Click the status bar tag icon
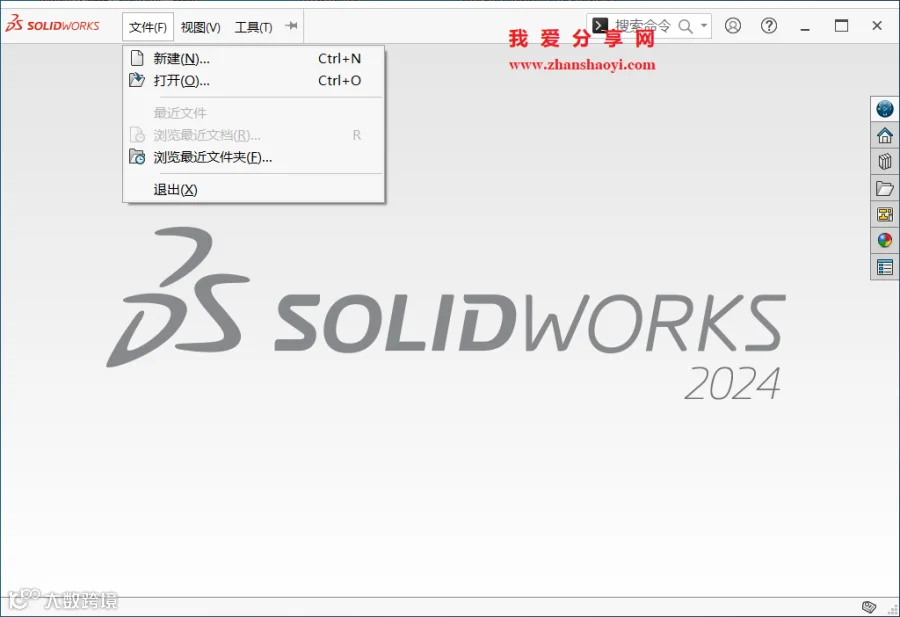This screenshot has height=617, width=900. click(869, 607)
